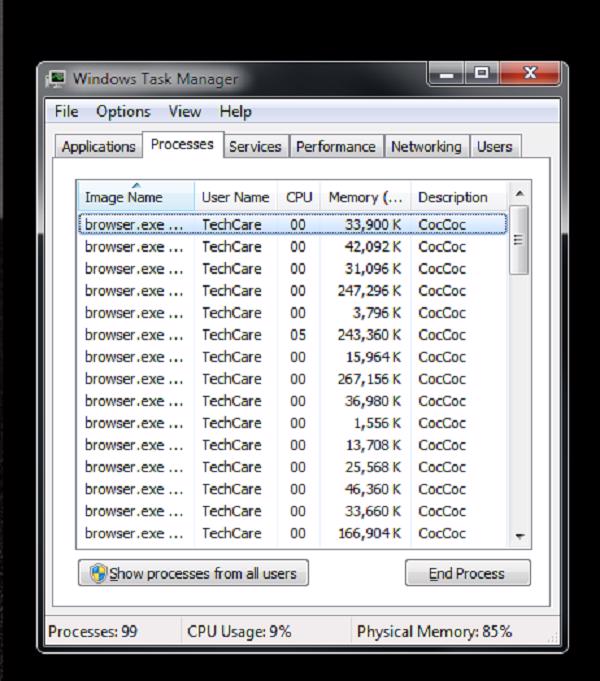
Task: Close the Windows Task Manager window
Action: 530,73
